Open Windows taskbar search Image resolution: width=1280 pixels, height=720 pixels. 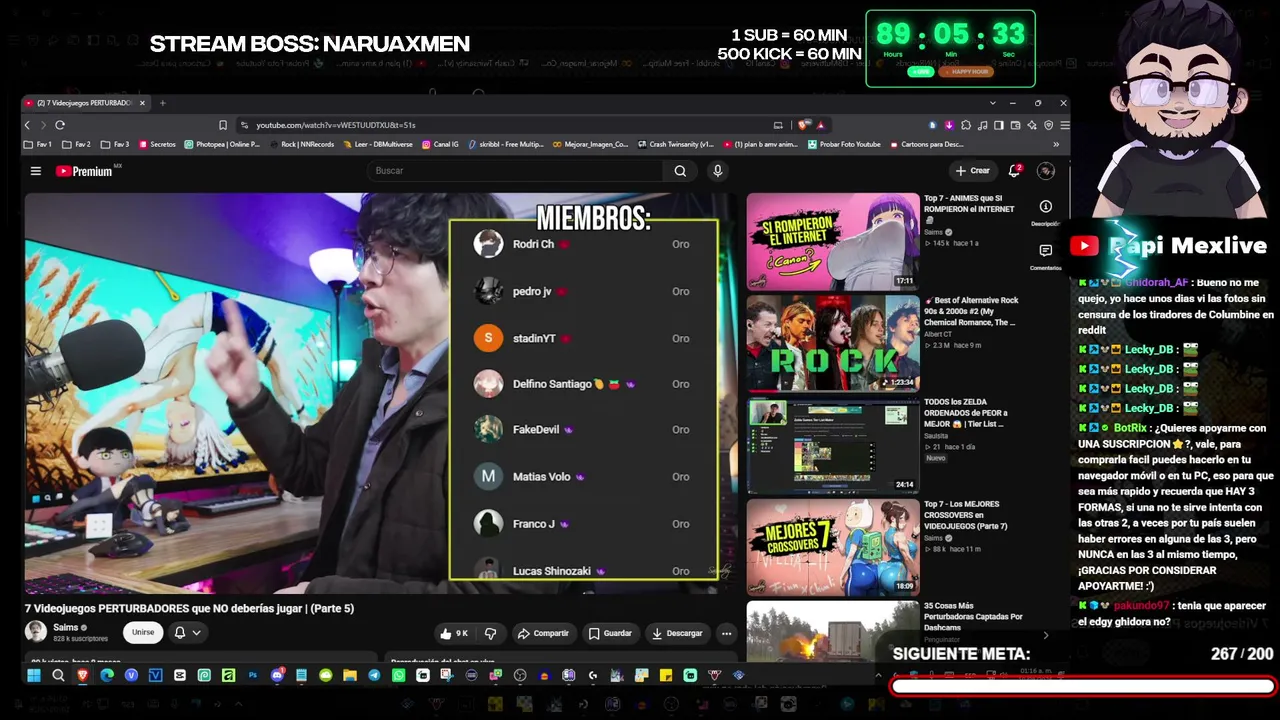(x=58, y=676)
